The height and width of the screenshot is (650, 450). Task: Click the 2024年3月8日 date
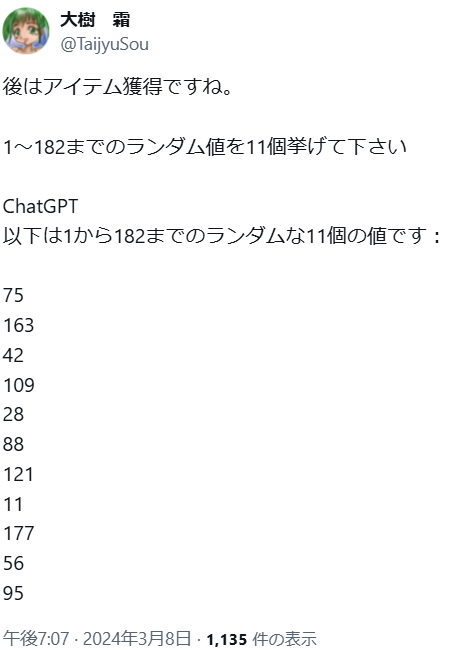click(x=137, y=638)
